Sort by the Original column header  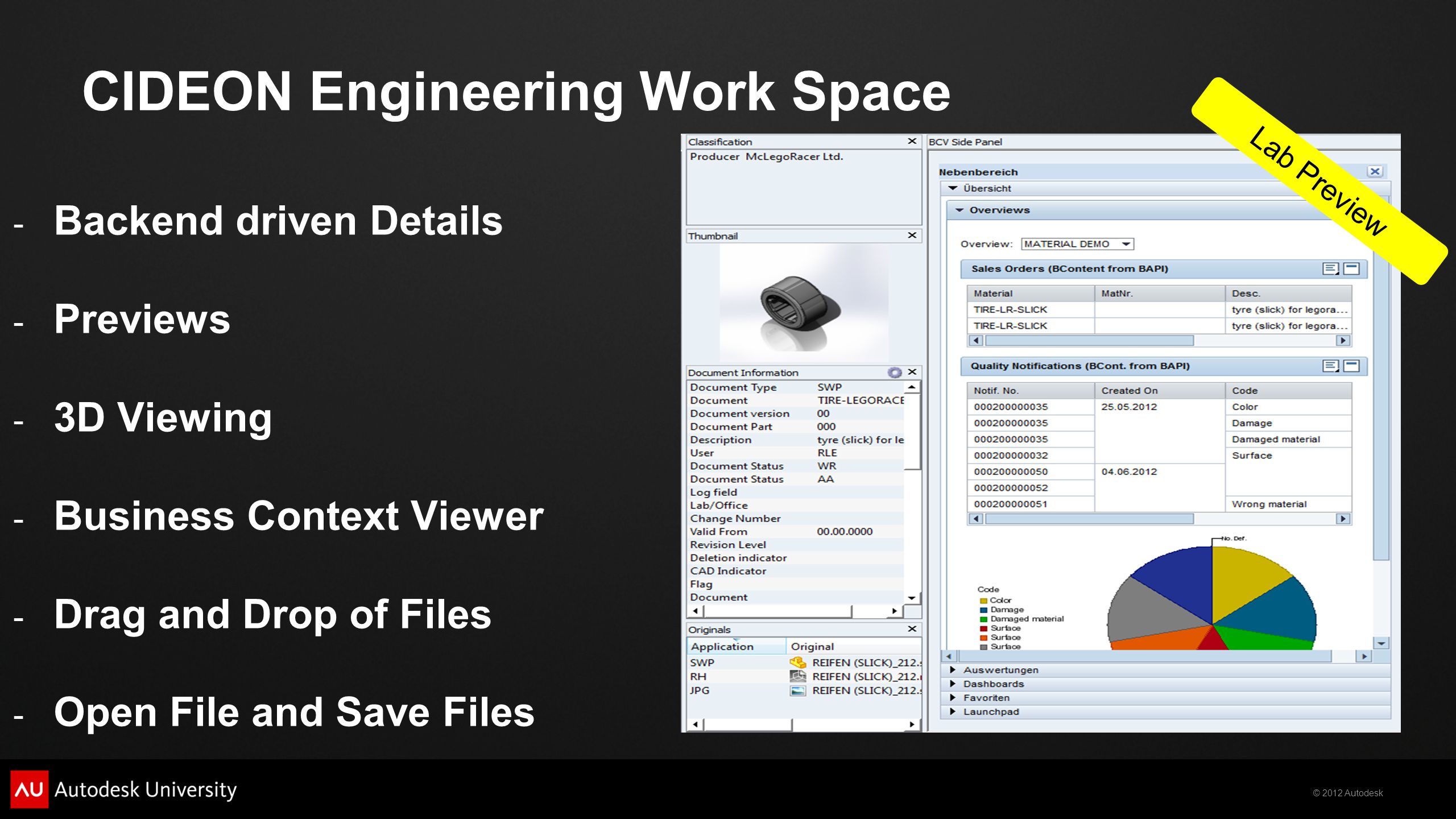853,647
